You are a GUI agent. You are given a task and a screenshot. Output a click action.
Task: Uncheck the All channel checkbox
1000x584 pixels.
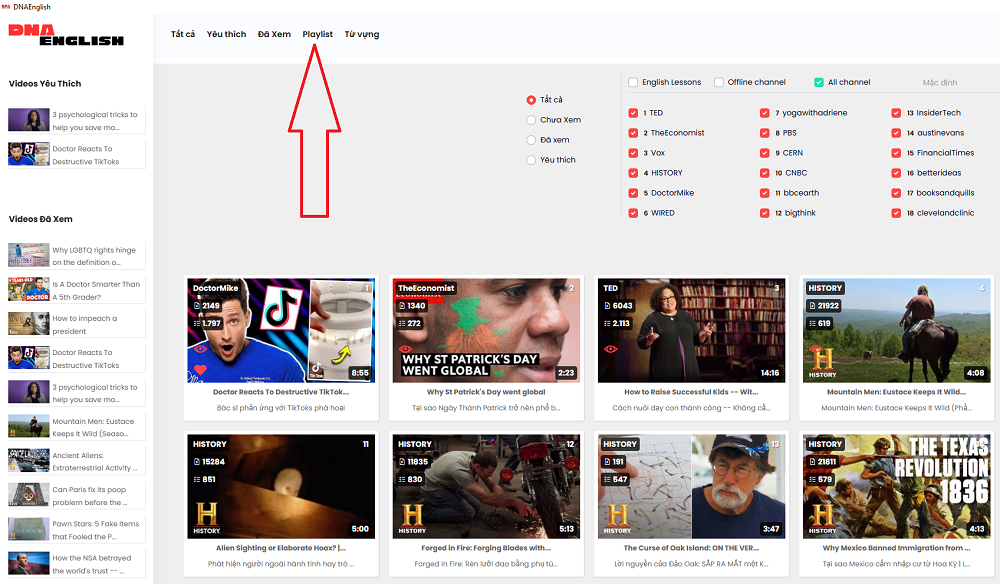click(819, 83)
